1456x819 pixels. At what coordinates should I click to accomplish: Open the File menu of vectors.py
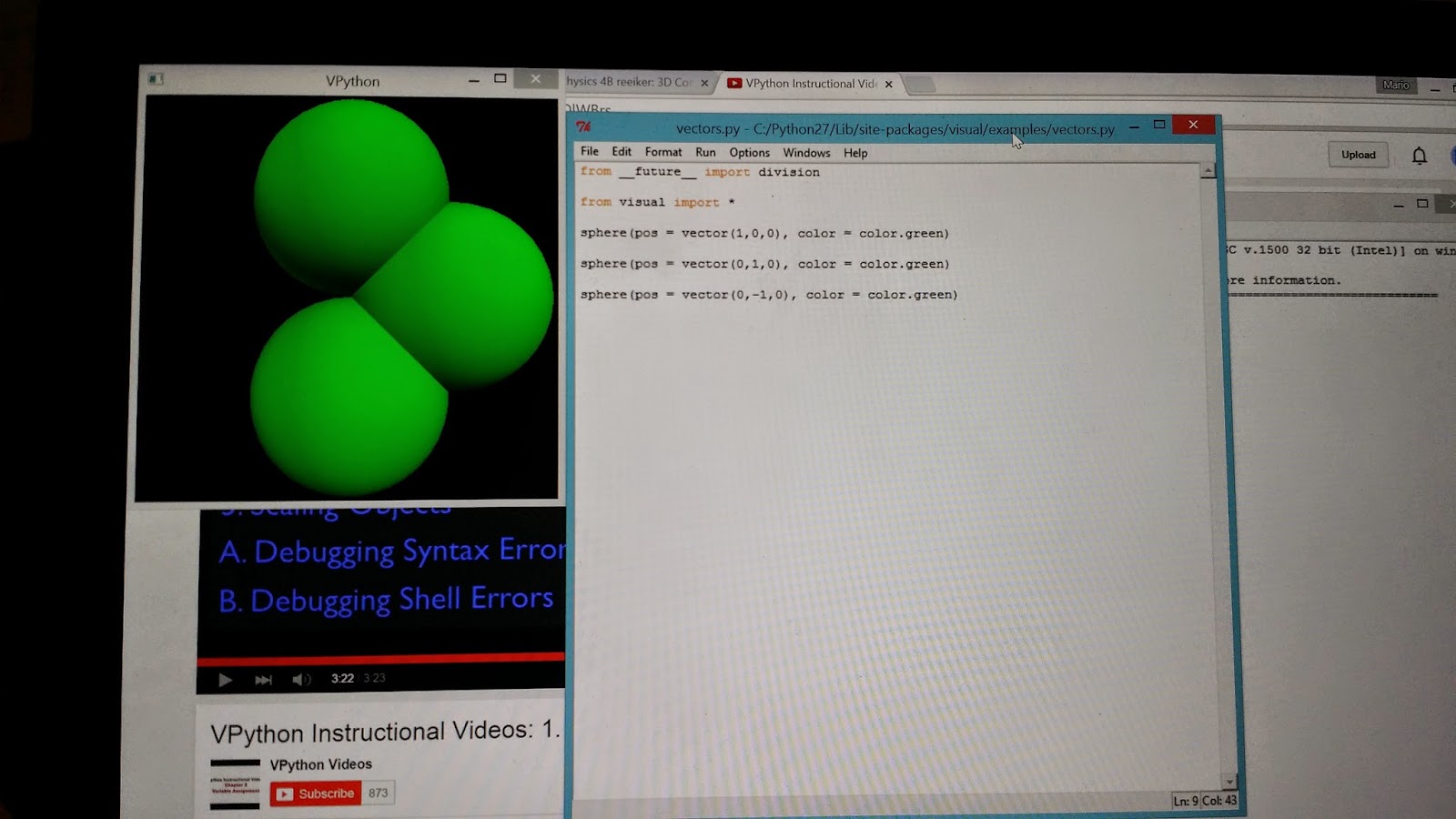(x=590, y=152)
